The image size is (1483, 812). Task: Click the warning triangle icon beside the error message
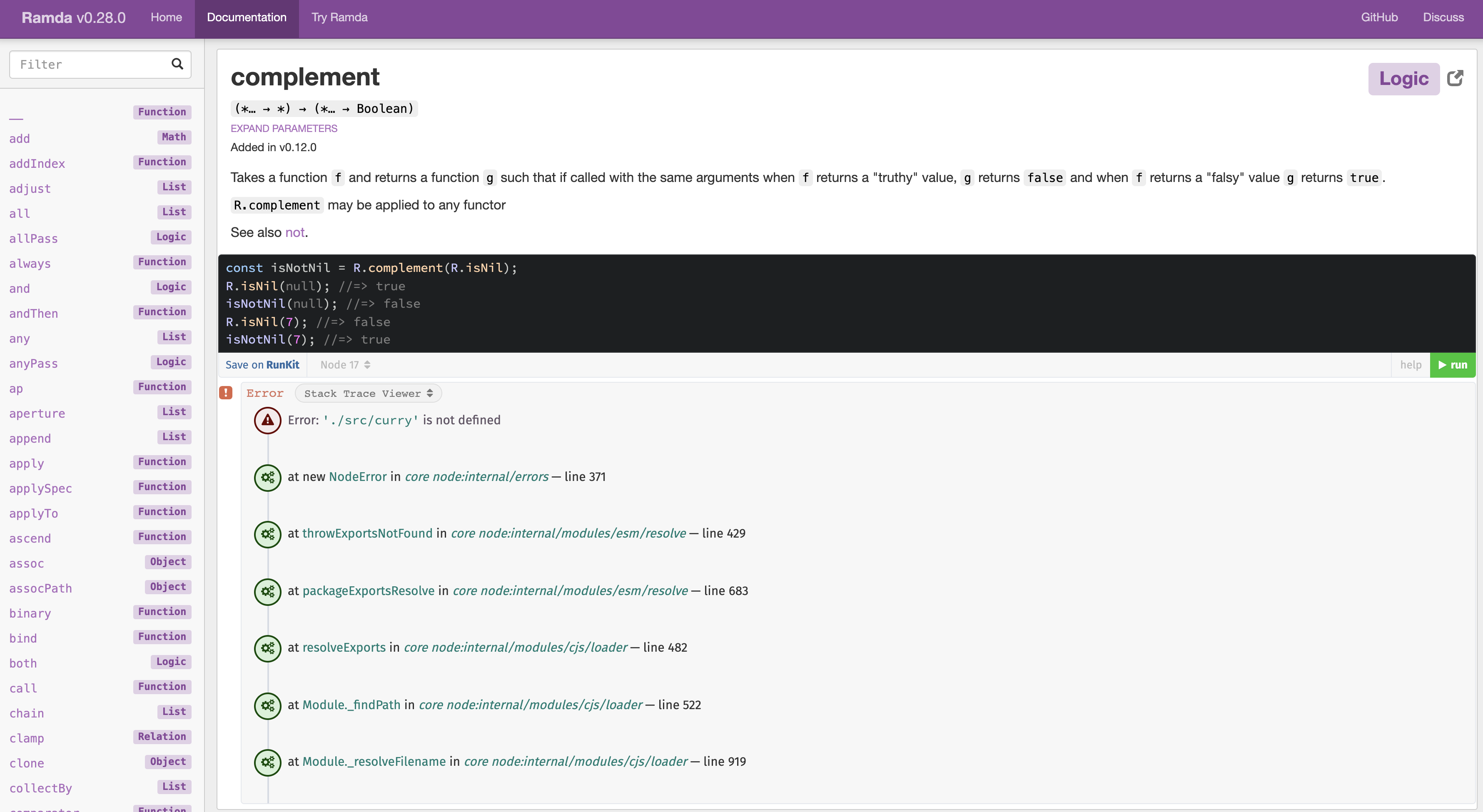click(267, 420)
